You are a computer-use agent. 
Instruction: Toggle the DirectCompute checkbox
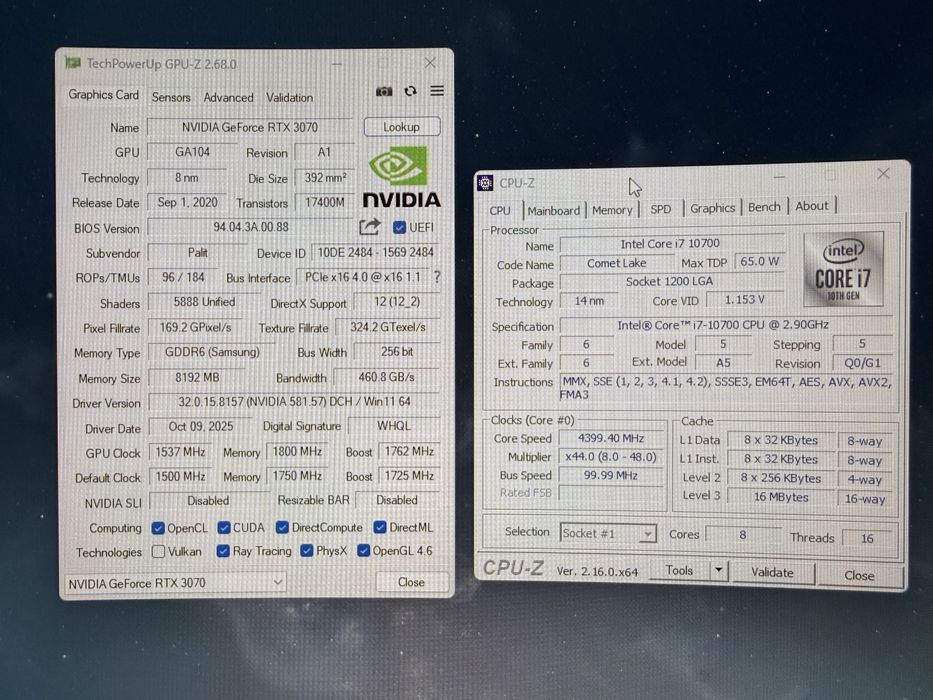[x=282, y=527]
